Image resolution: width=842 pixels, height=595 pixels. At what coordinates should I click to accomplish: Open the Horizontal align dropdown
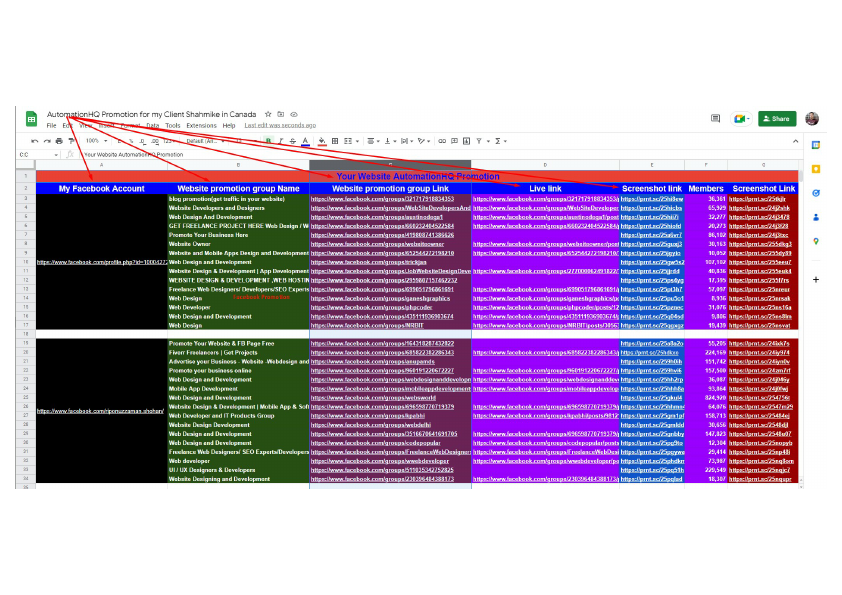click(x=373, y=141)
